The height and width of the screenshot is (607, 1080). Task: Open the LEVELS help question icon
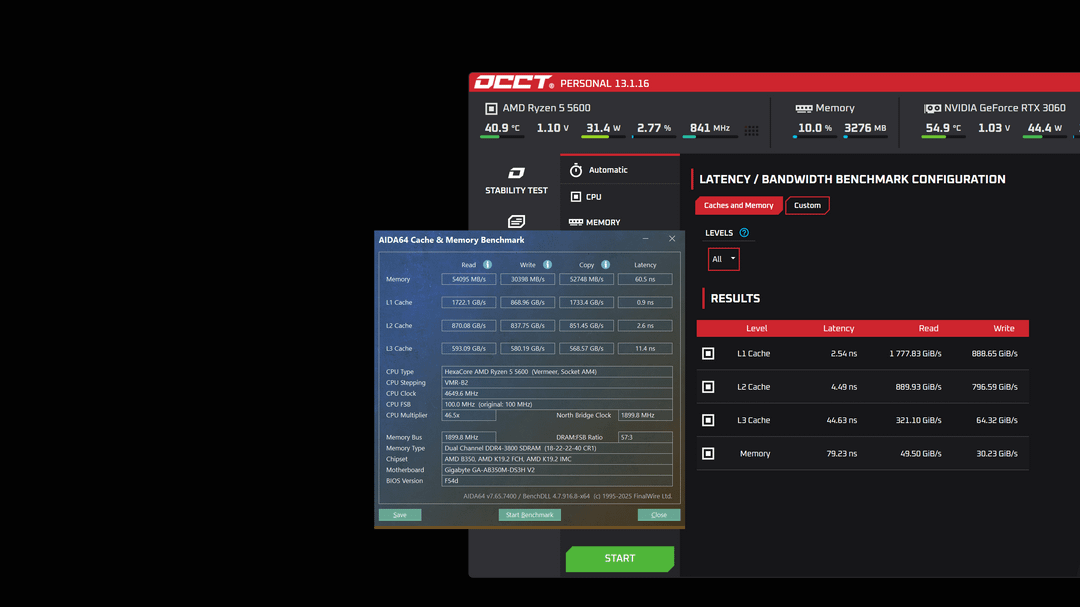tap(744, 233)
